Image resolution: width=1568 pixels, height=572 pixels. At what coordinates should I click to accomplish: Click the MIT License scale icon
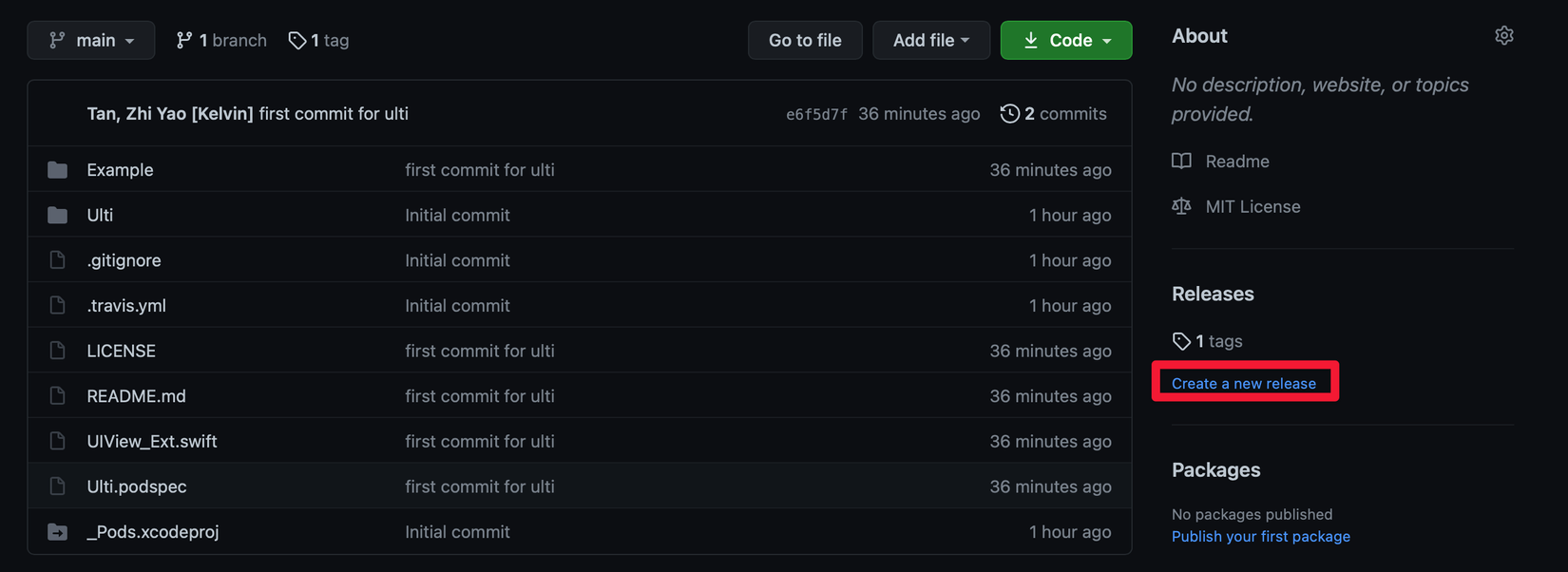(x=1181, y=206)
